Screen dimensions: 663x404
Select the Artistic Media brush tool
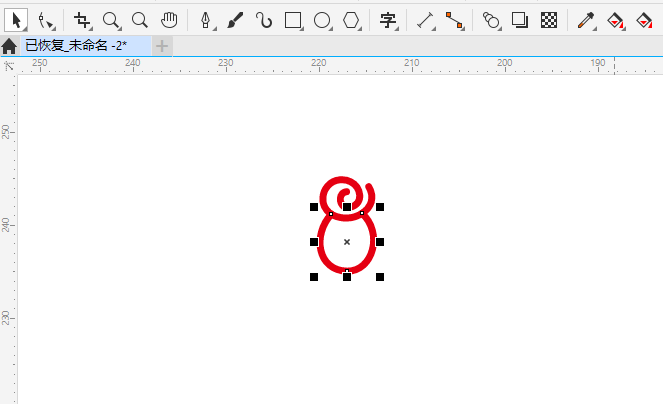point(235,20)
